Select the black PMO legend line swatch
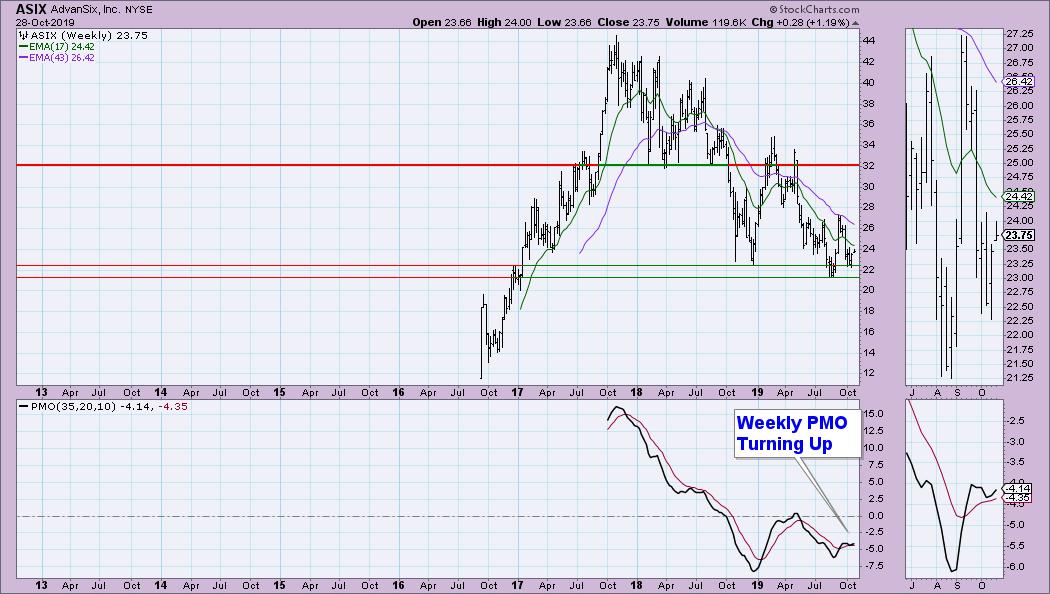 pos(23,406)
